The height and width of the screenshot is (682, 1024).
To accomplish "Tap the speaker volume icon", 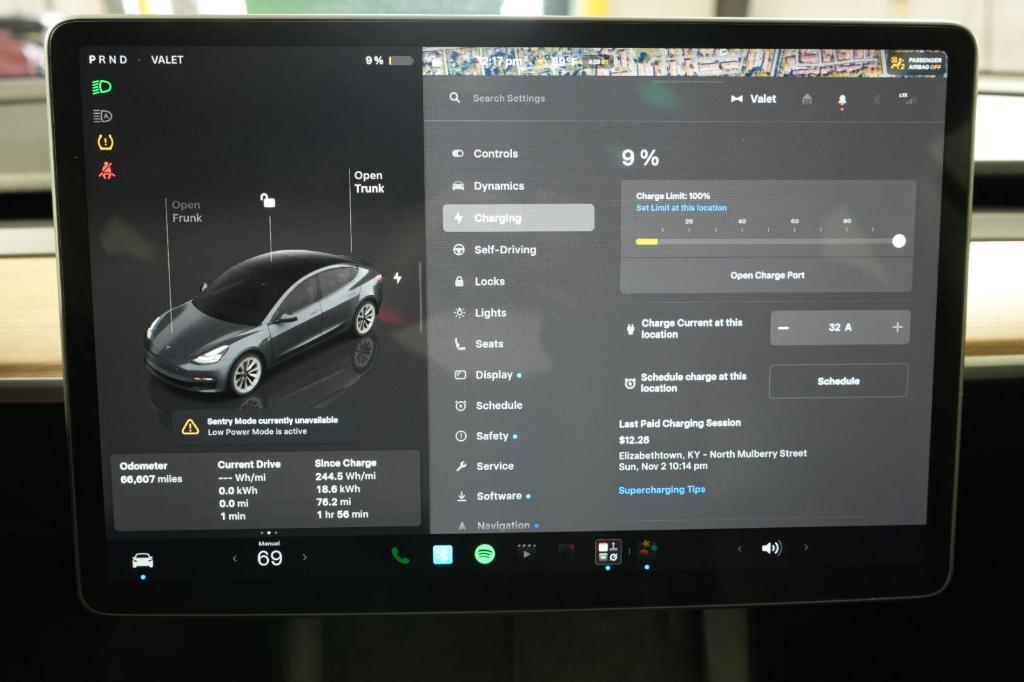I will (x=771, y=547).
